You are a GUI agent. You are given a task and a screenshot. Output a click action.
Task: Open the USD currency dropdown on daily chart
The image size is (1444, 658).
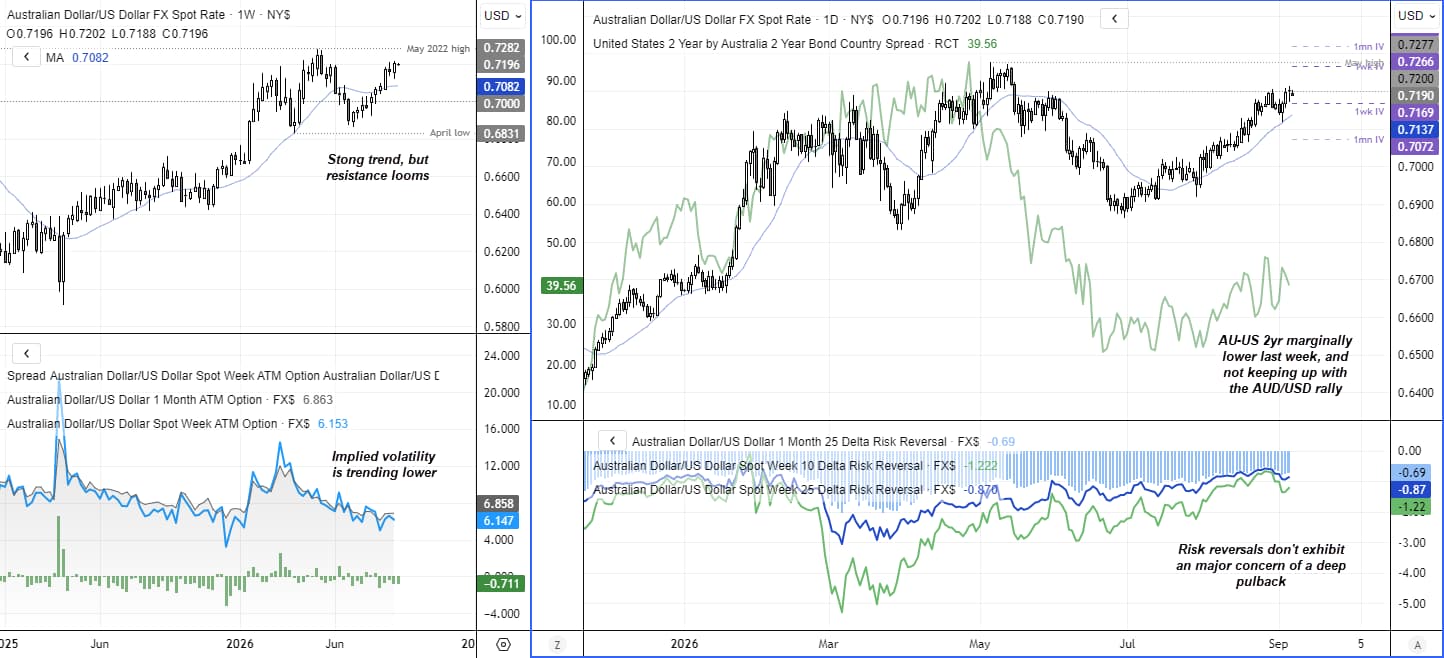pos(1416,16)
